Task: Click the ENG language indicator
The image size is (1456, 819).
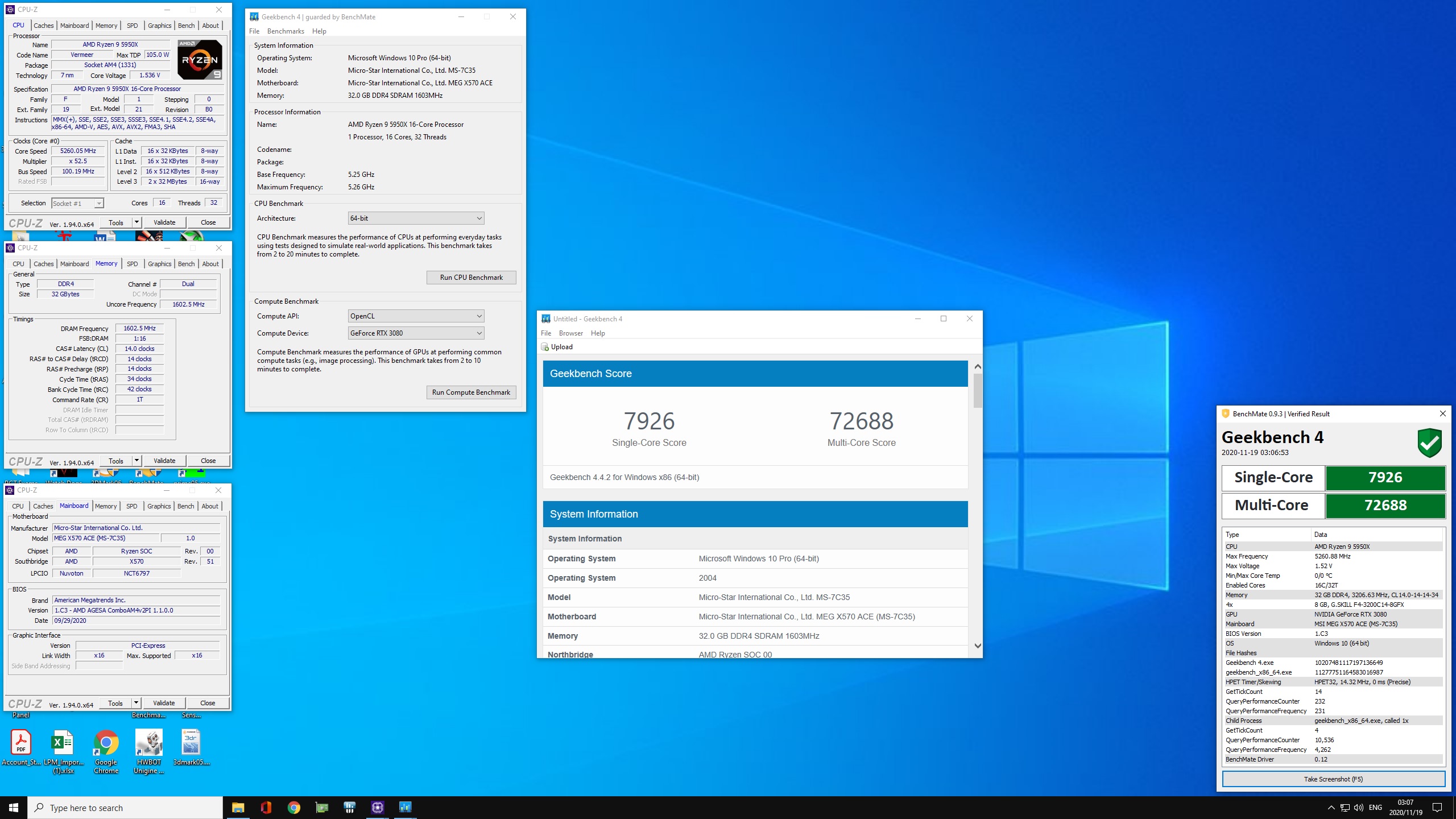Action: coord(1375,808)
